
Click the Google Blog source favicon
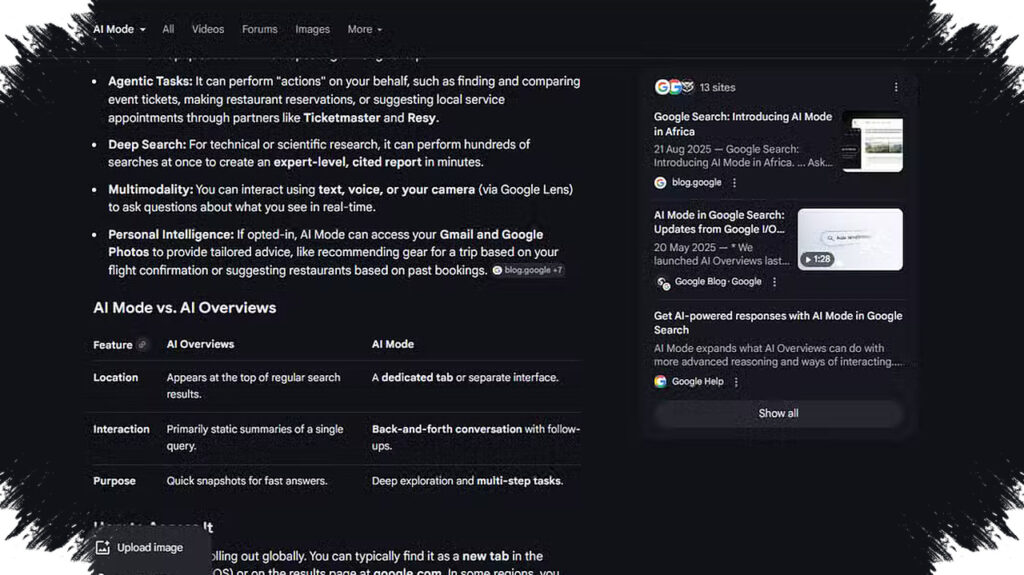(x=663, y=282)
